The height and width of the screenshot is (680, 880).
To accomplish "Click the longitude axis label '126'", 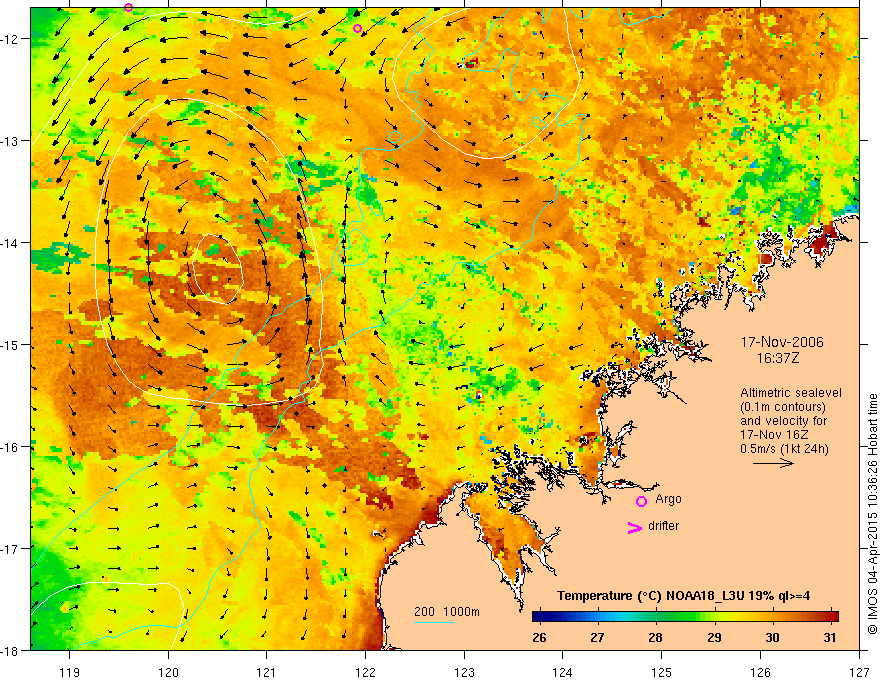I will pyautogui.click(x=760, y=672).
